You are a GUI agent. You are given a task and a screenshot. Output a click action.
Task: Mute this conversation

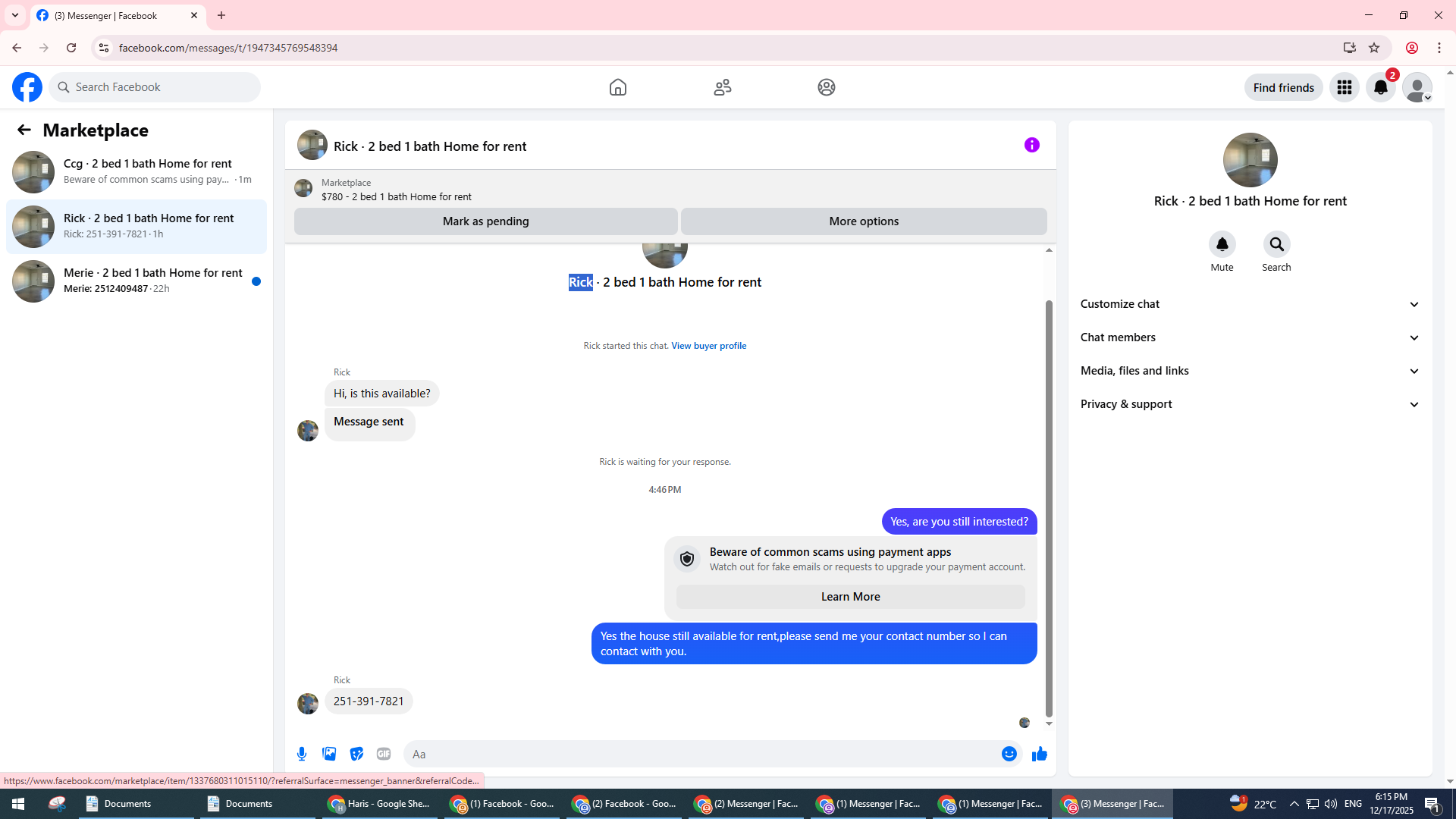click(1222, 245)
